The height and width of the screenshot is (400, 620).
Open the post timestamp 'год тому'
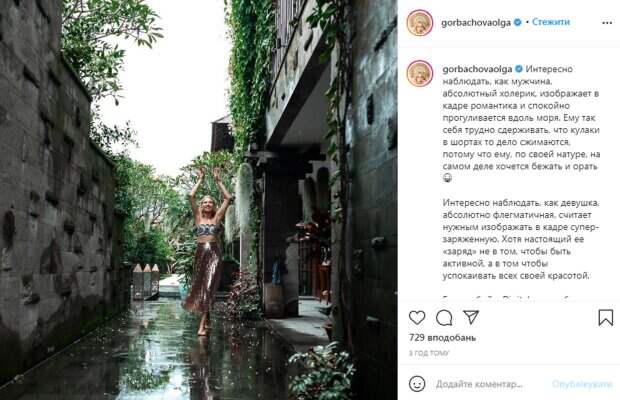point(429,353)
